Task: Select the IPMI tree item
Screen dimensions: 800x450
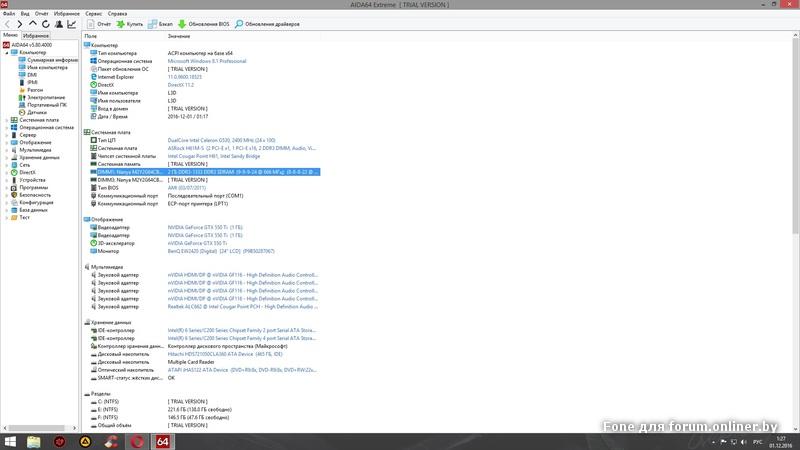Action: coord(28,82)
